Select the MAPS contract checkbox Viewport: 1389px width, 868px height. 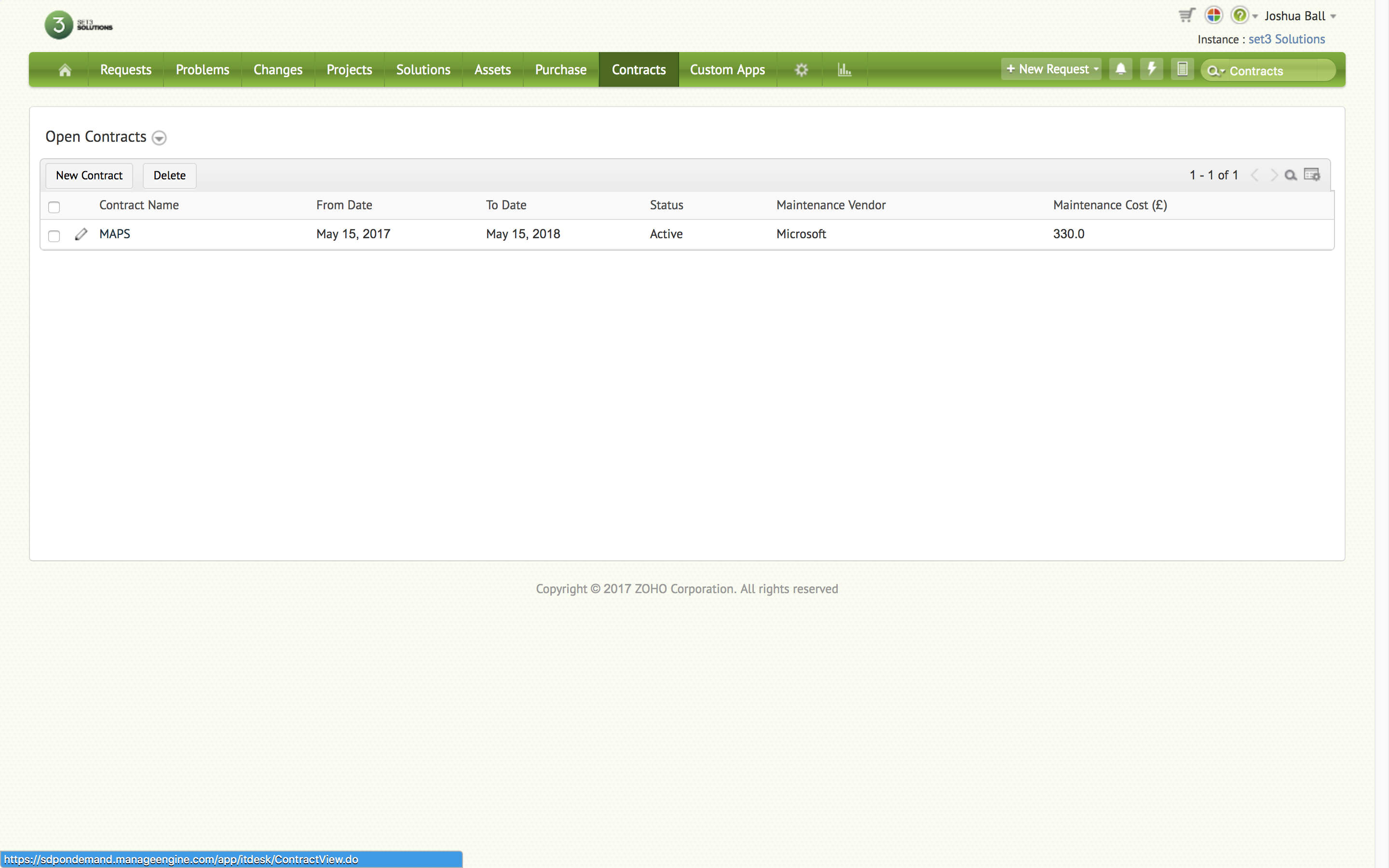tap(54, 235)
